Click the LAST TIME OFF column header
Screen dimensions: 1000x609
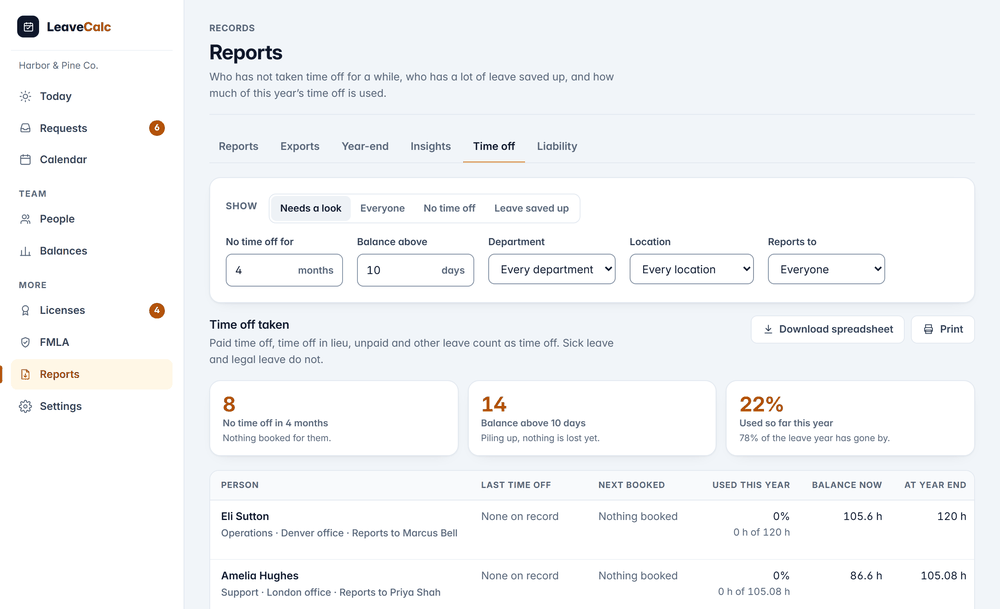[516, 485]
